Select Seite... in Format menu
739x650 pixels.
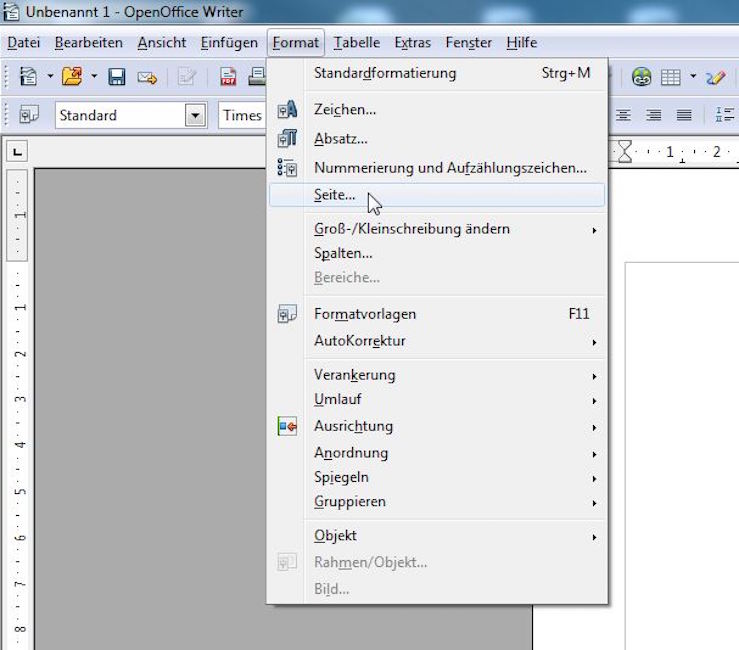pos(437,195)
